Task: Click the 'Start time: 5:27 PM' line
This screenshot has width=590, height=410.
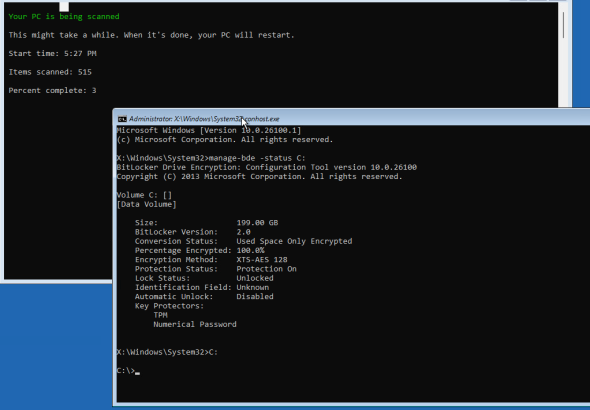Action: (x=53, y=53)
